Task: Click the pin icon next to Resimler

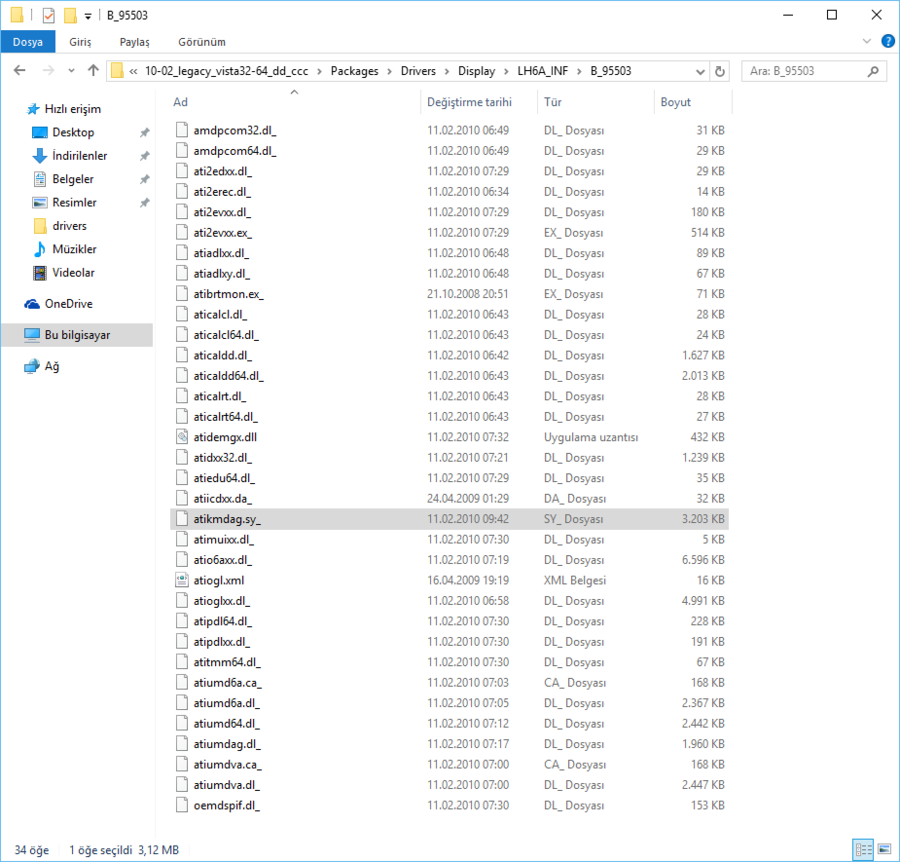Action: point(145,203)
